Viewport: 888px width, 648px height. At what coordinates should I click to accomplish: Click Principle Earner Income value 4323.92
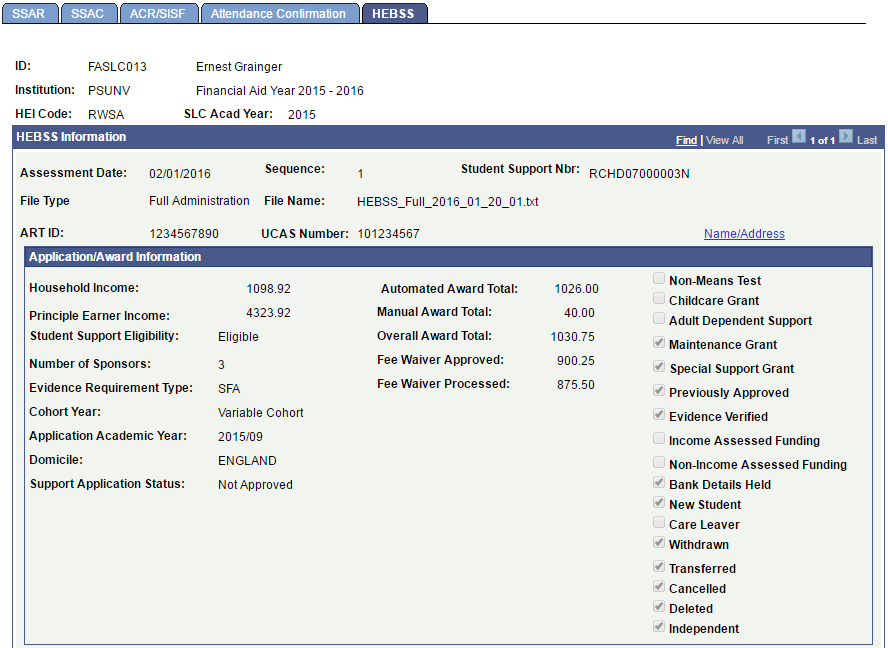(268, 313)
